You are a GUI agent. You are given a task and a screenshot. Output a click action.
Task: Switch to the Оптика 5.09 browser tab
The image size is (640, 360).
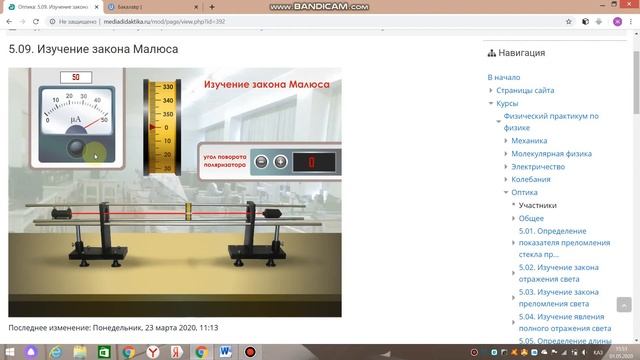pyautogui.click(x=52, y=7)
